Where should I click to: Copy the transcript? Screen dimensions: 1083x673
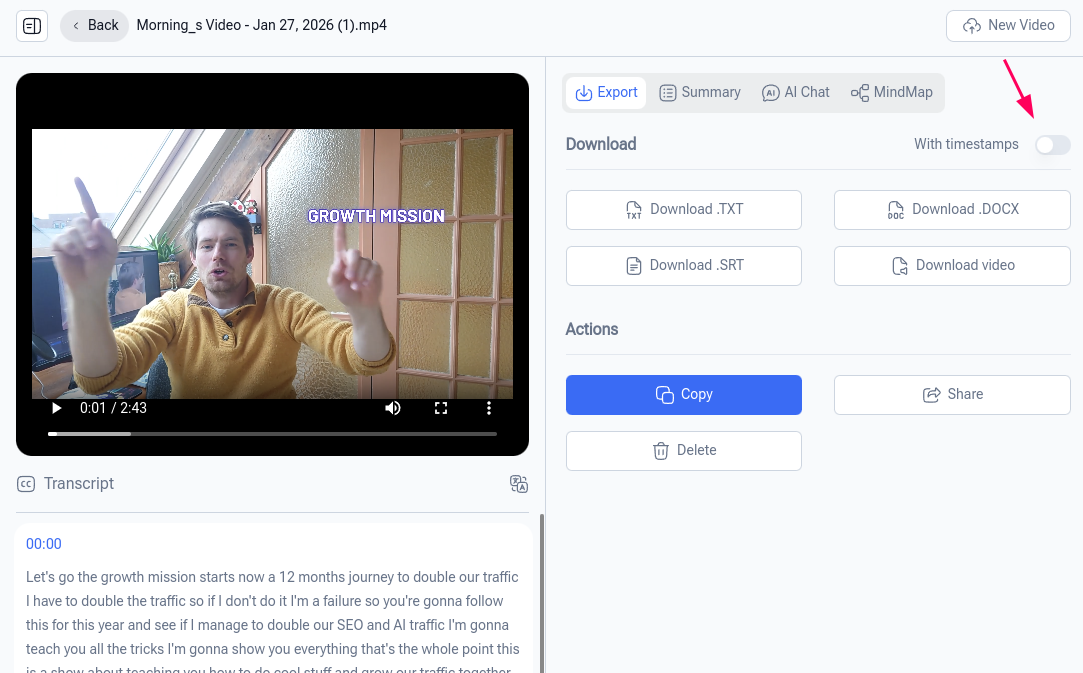coord(684,395)
